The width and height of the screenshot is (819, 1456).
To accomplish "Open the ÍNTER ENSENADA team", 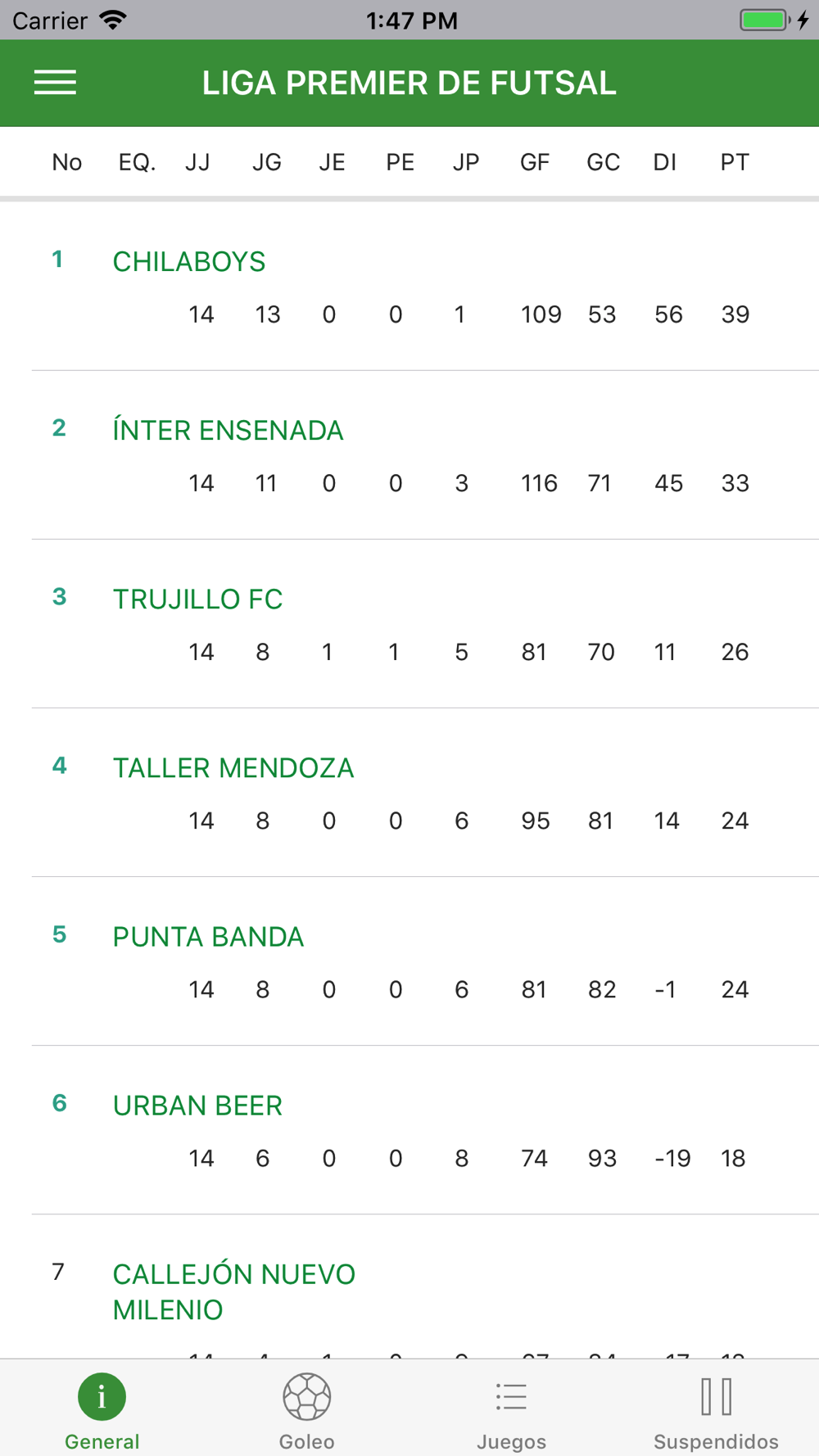I will 228,431.
